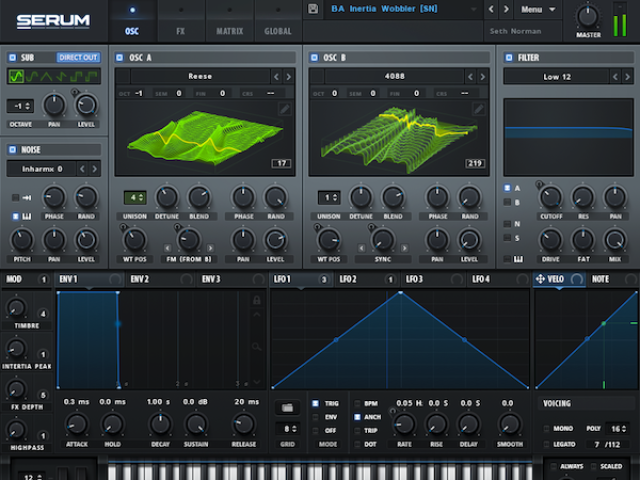Viewport: 640px width, 480px height.
Task: Click OSC B frame number 219
Action: click(x=475, y=163)
